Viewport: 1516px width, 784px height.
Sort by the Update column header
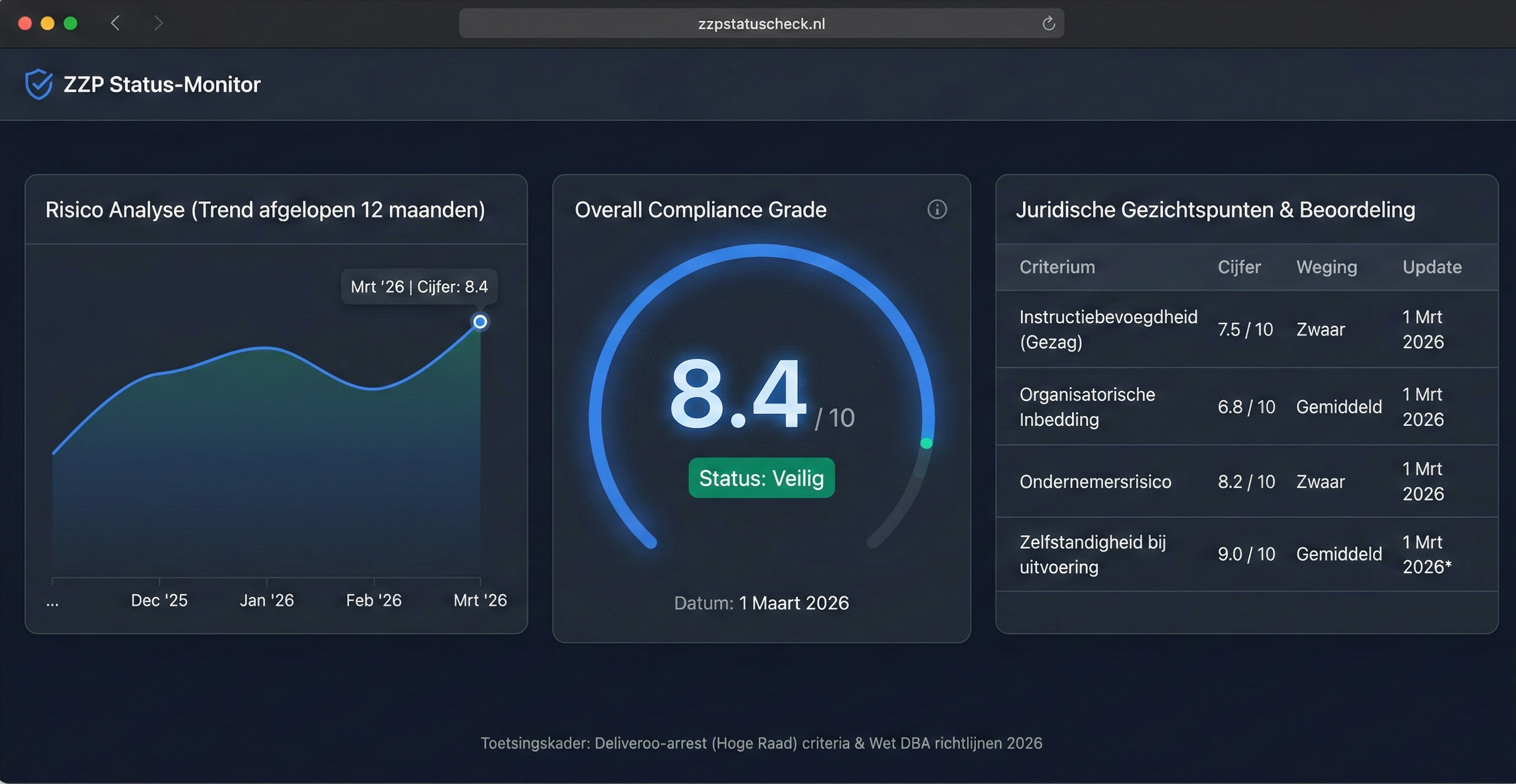tap(1431, 267)
